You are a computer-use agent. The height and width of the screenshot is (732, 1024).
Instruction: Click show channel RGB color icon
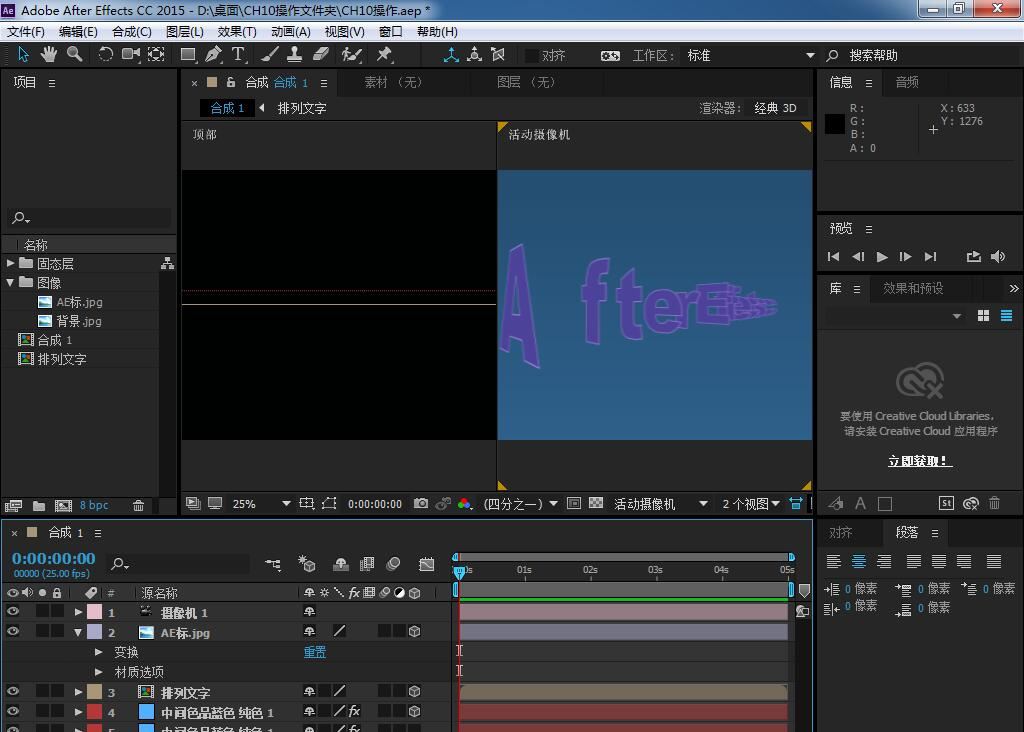464,503
